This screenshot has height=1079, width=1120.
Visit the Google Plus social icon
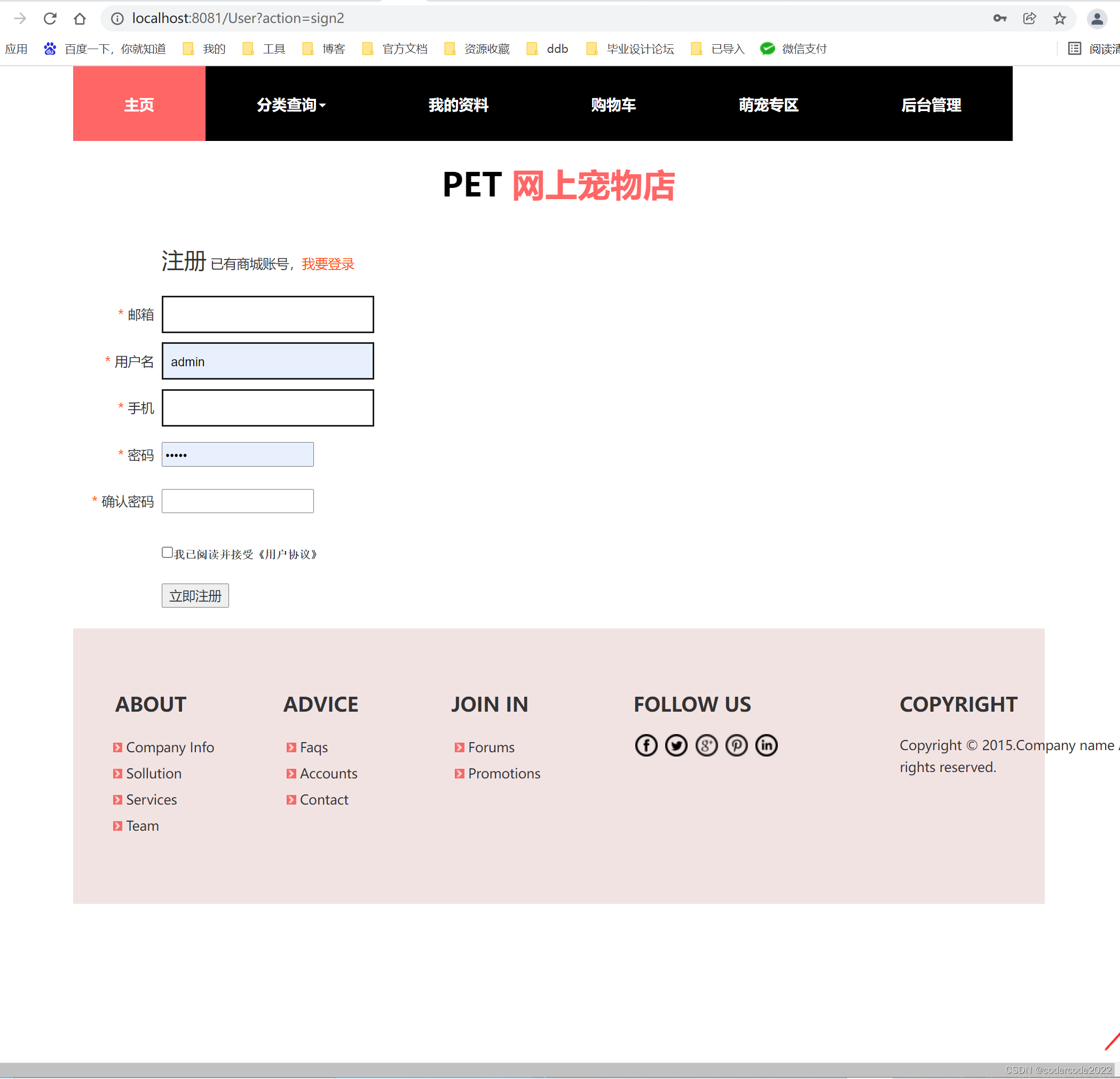click(x=707, y=745)
